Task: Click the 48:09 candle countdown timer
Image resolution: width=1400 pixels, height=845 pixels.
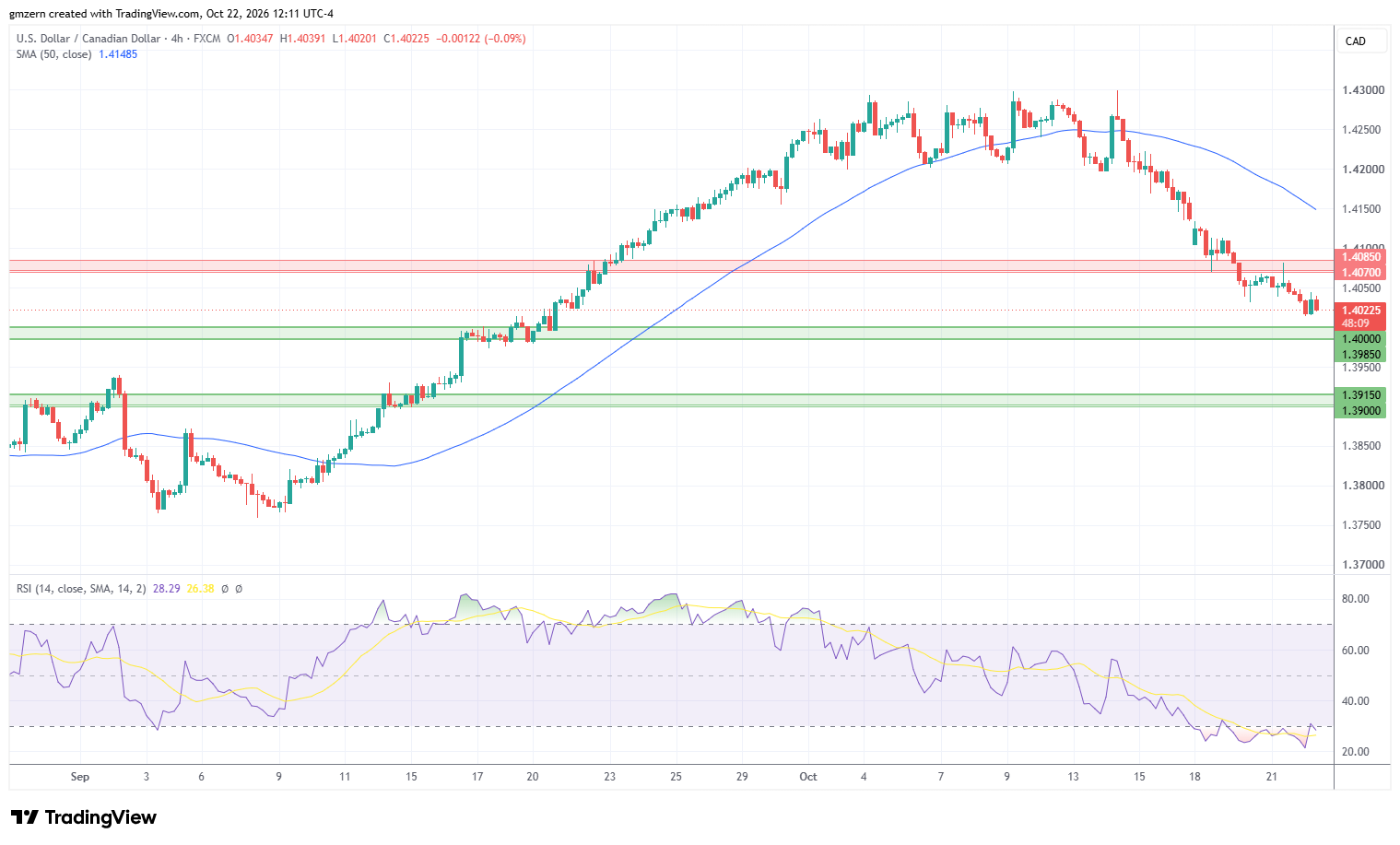Action: pos(1355,323)
